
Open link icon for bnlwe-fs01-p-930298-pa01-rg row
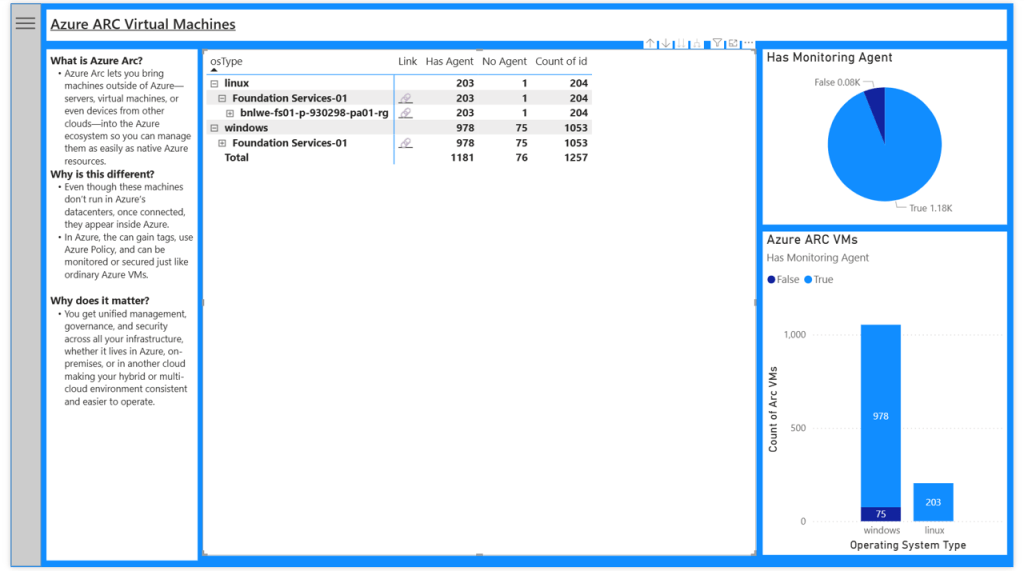[x=405, y=114]
